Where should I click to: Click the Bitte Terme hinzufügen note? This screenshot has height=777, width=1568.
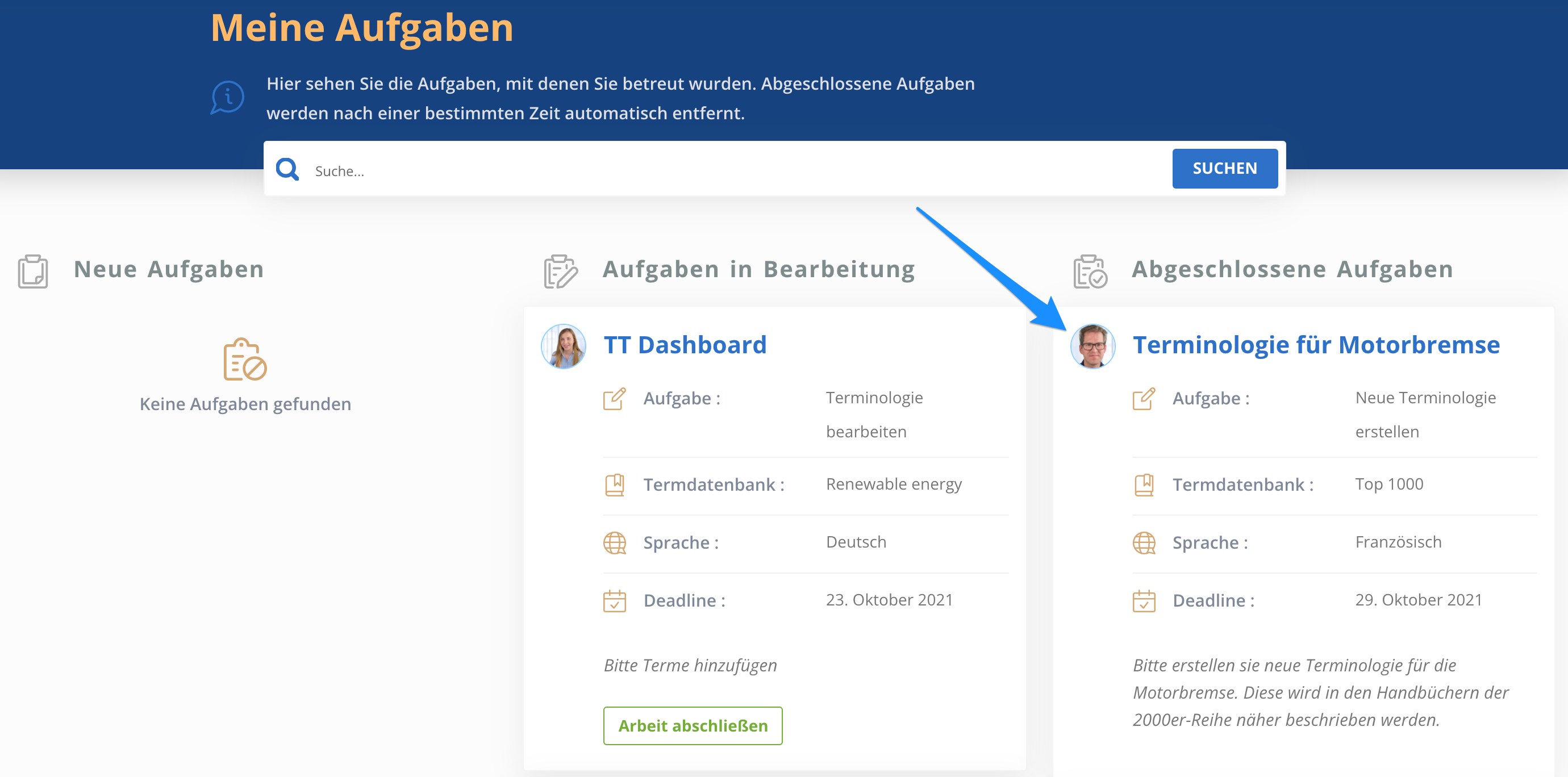(x=690, y=666)
